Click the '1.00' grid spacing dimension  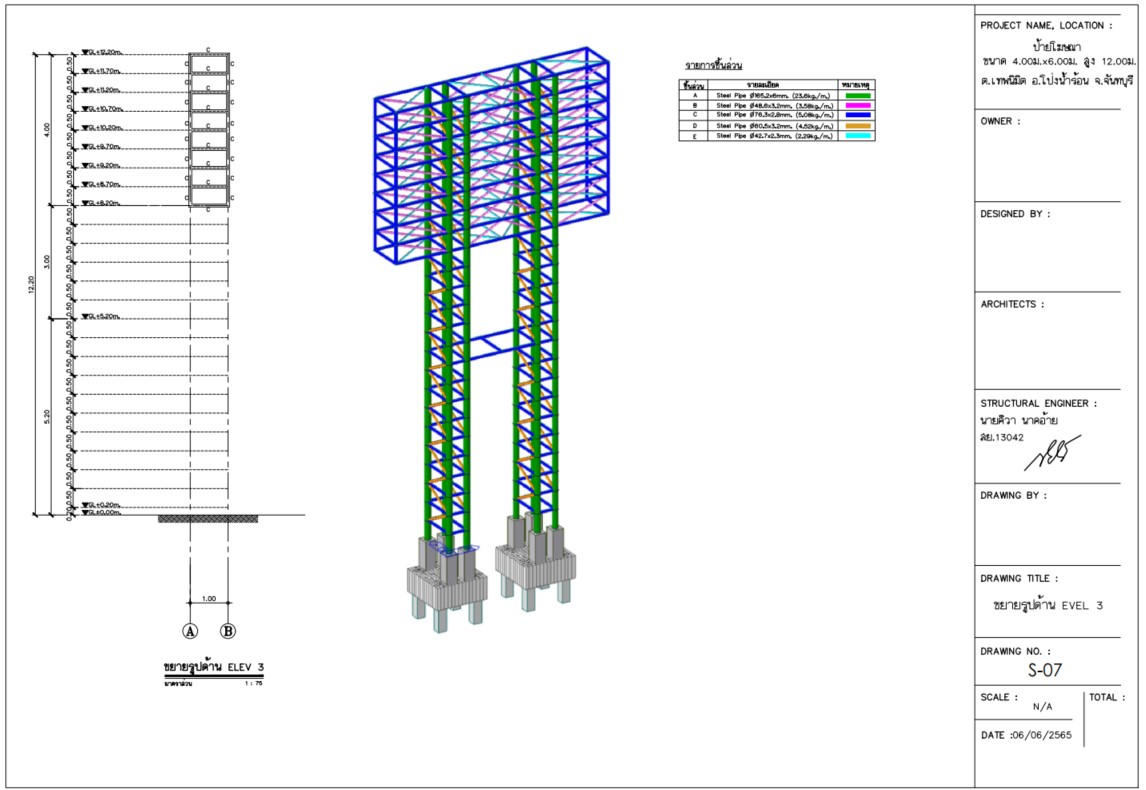pyautogui.click(x=209, y=599)
